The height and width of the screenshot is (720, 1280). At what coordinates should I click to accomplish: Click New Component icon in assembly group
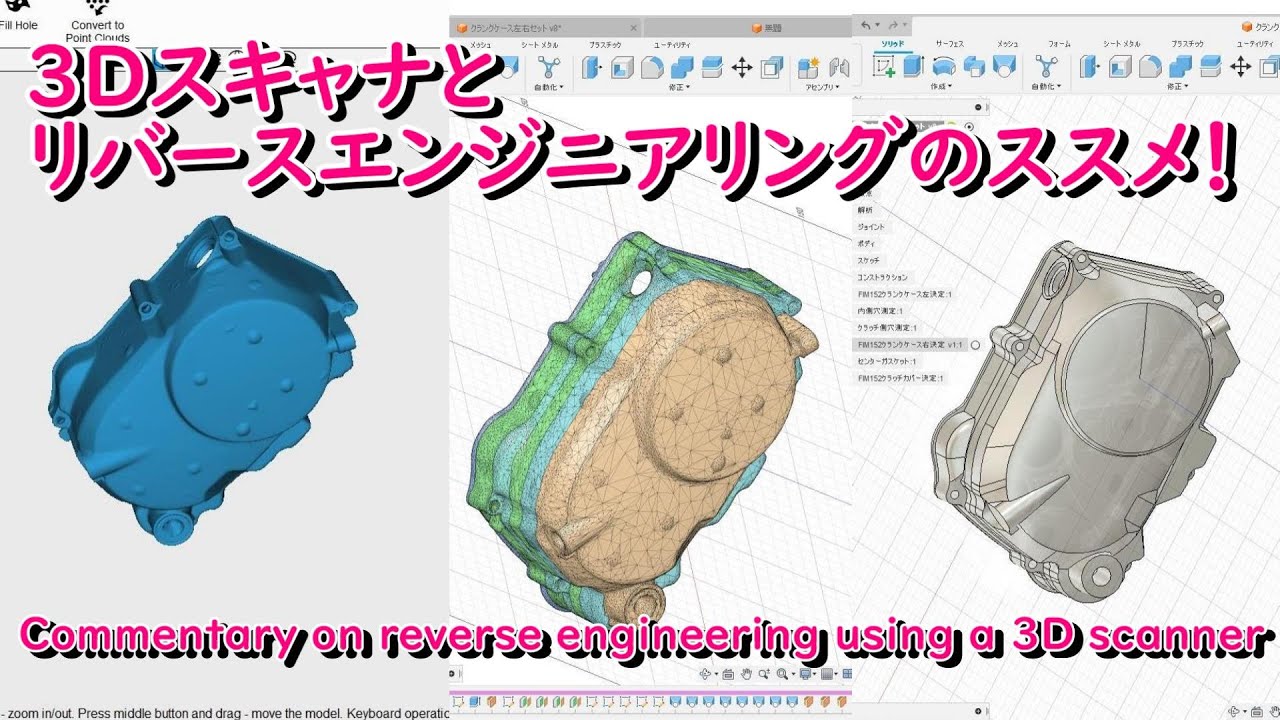click(x=808, y=67)
